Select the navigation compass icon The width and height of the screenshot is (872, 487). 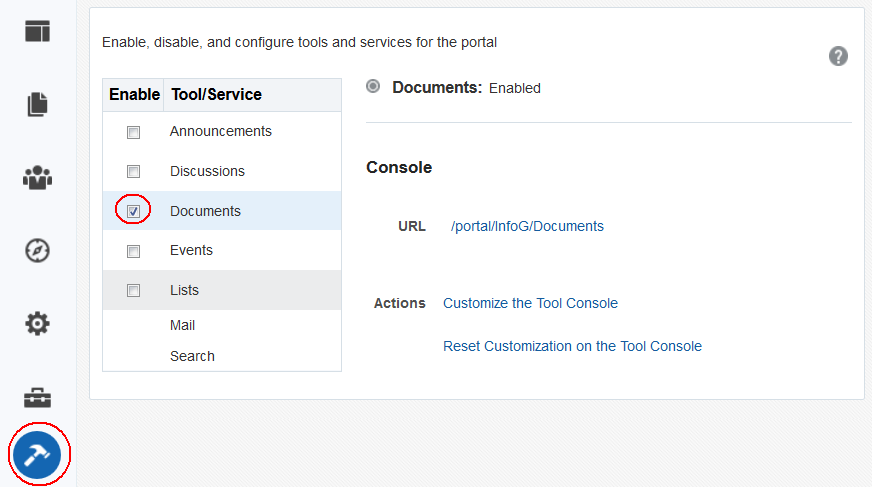click(x=37, y=250)
